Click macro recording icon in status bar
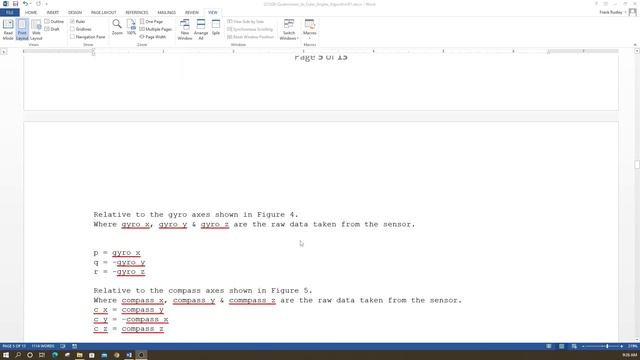640x360 pixels. pyautogui.click(x=74, y=346)
